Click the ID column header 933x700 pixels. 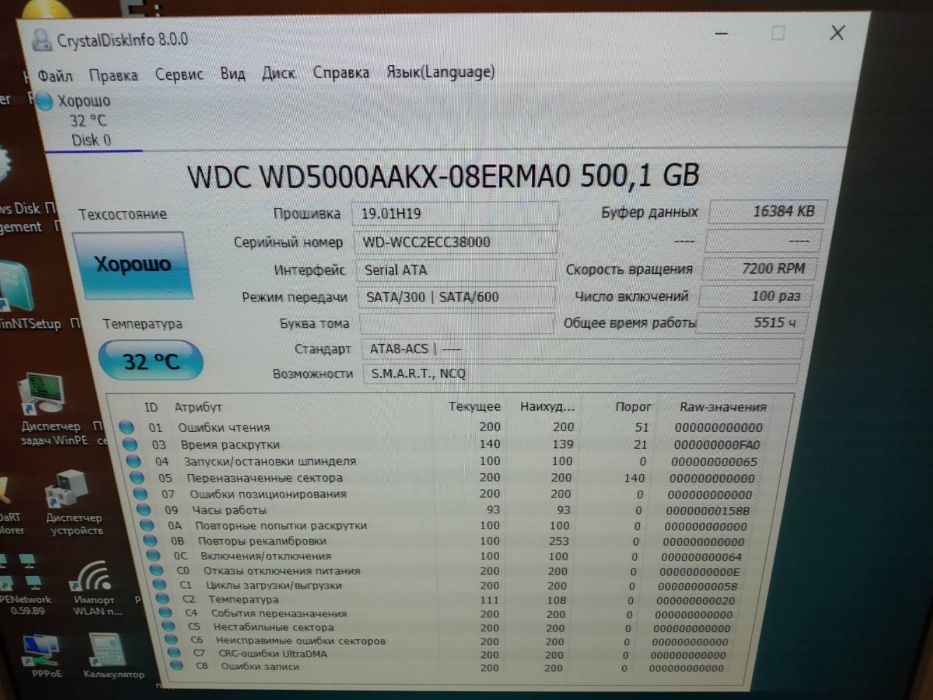[151, 408]
